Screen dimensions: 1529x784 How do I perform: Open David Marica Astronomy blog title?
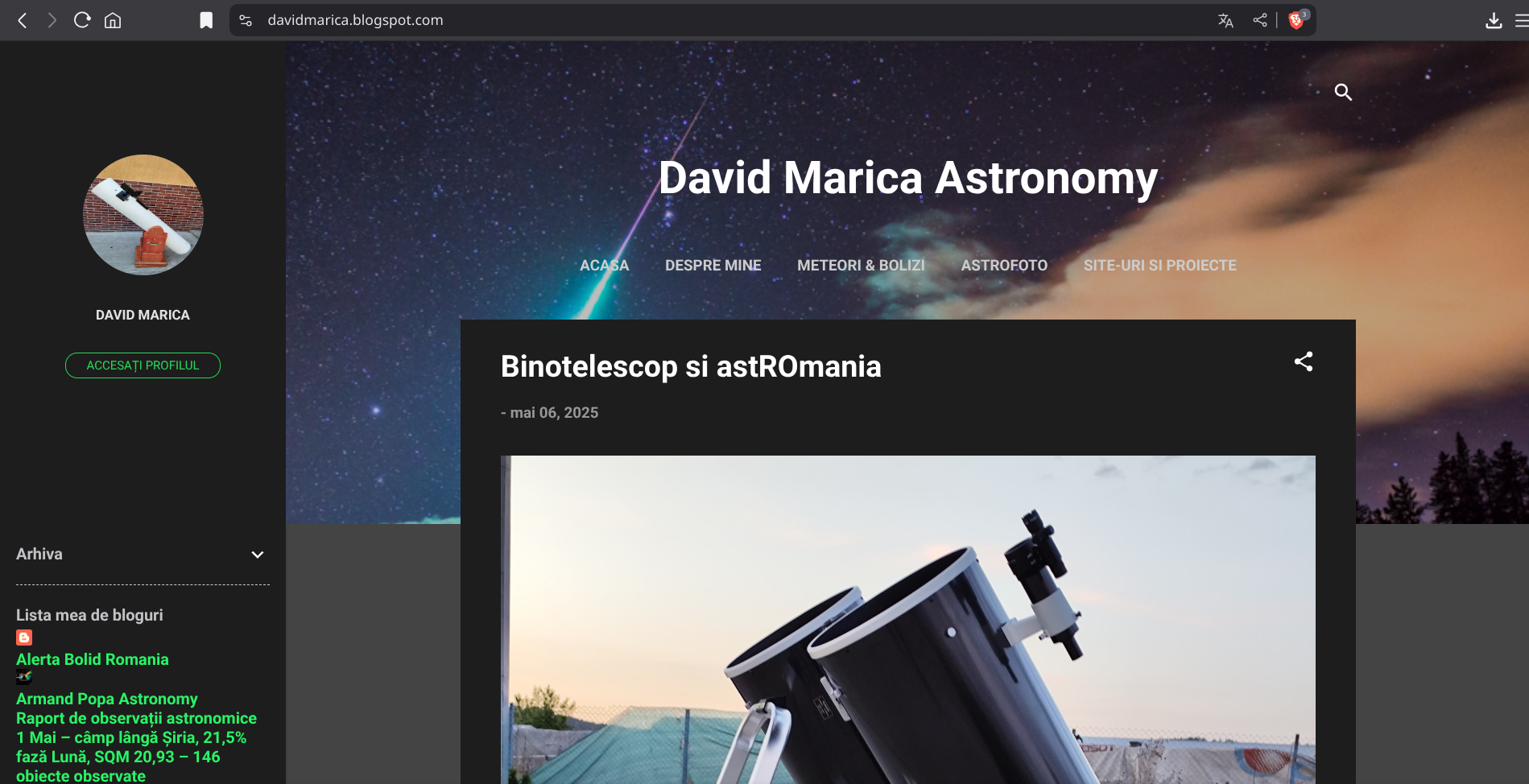tap(908, 178)
